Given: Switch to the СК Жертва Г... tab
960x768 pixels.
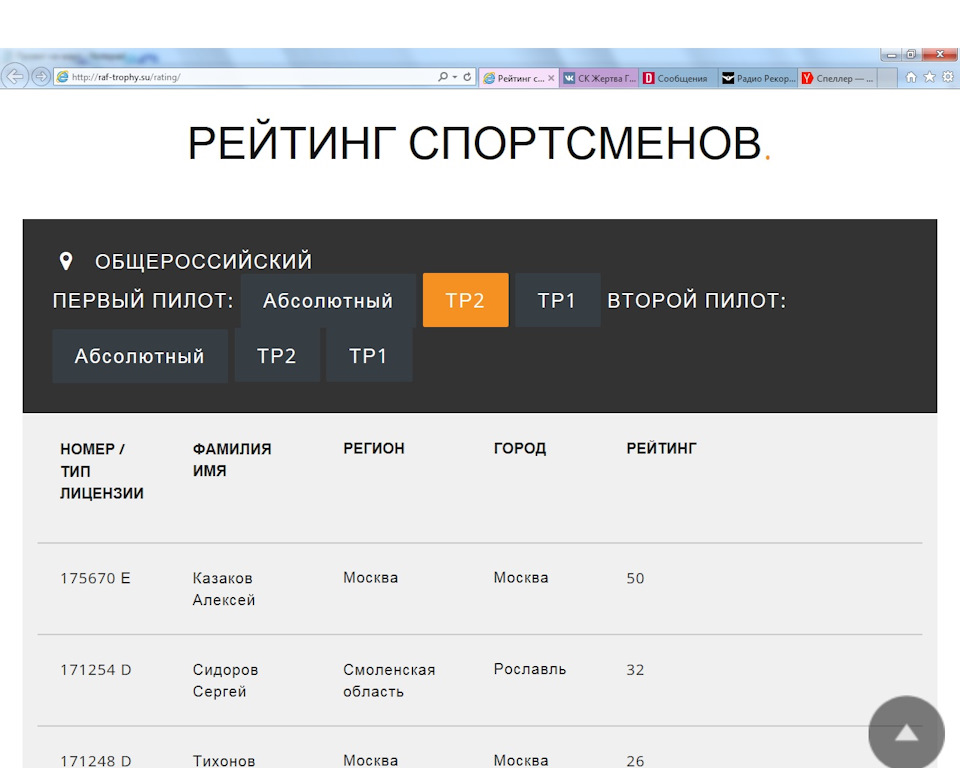Looking at the screenshot, I should [599, 78].
